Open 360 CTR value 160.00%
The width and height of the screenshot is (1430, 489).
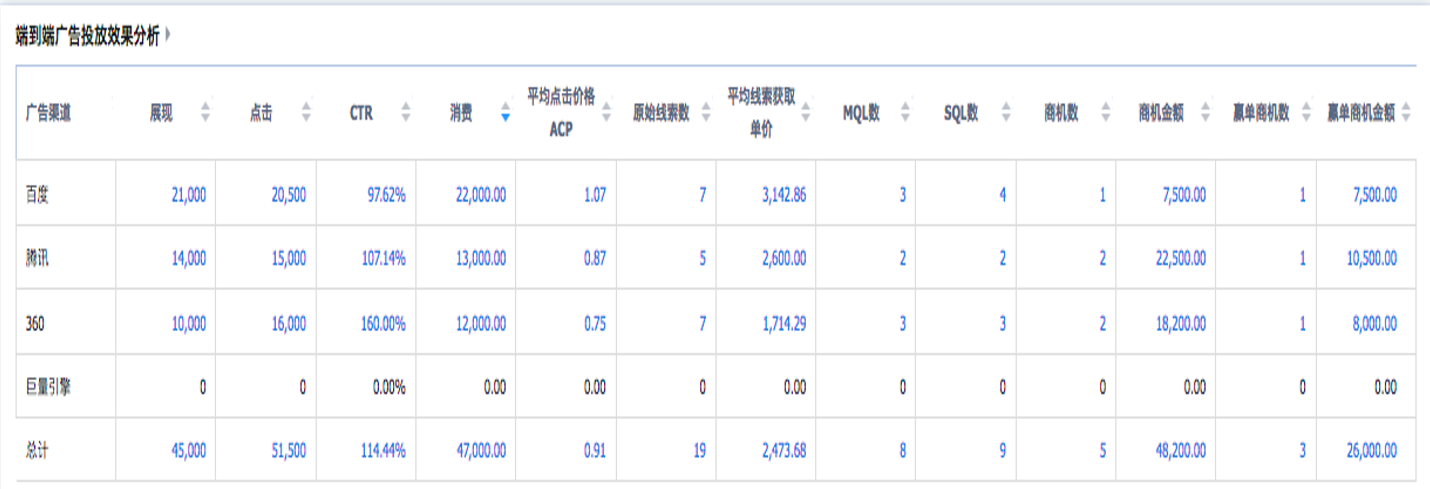click(x=384, y=323)
